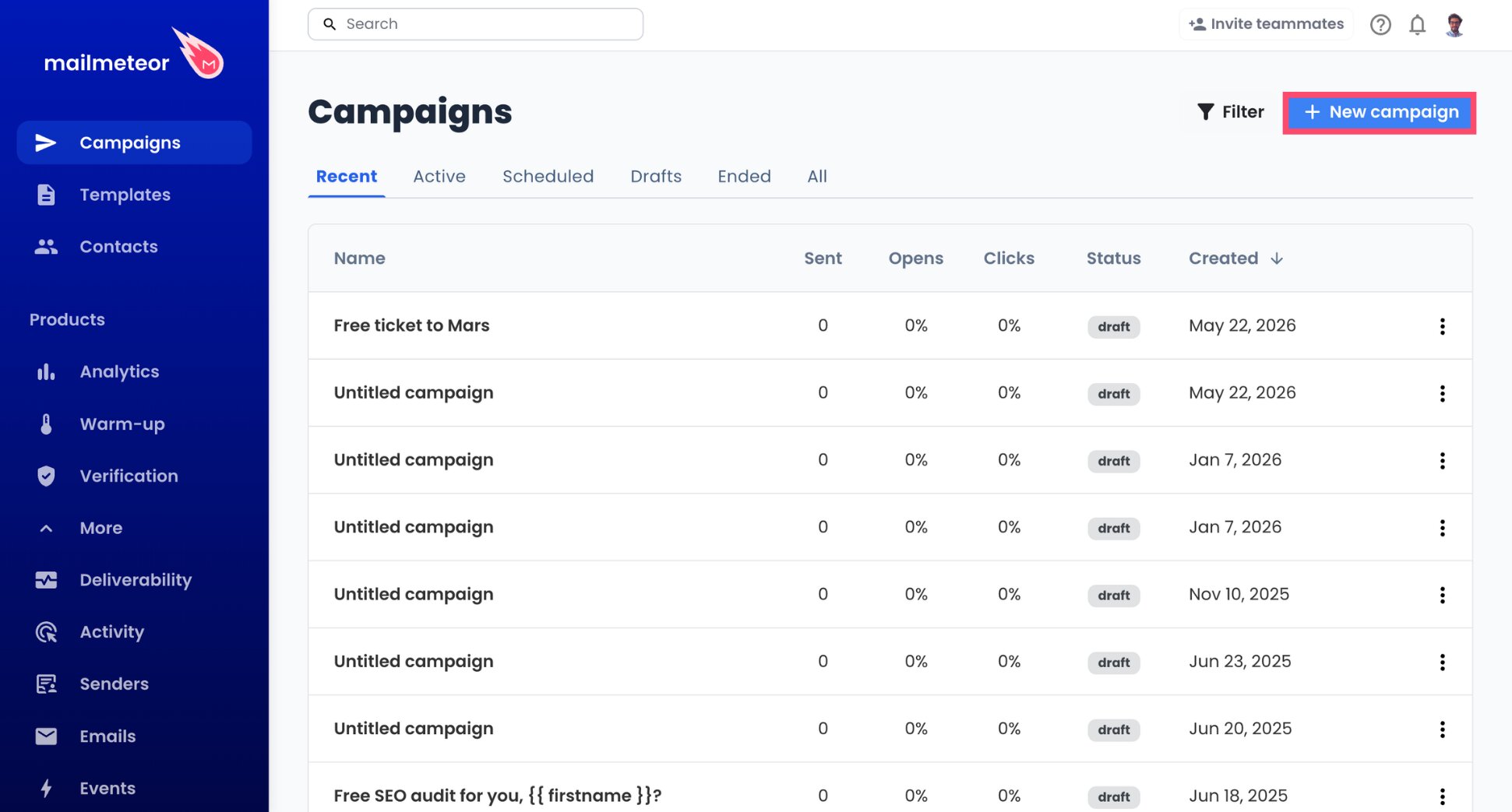The width and height of the screenshot is (1512, 812).
Task: Click the New campaign button
Action: click(1380, 112)
